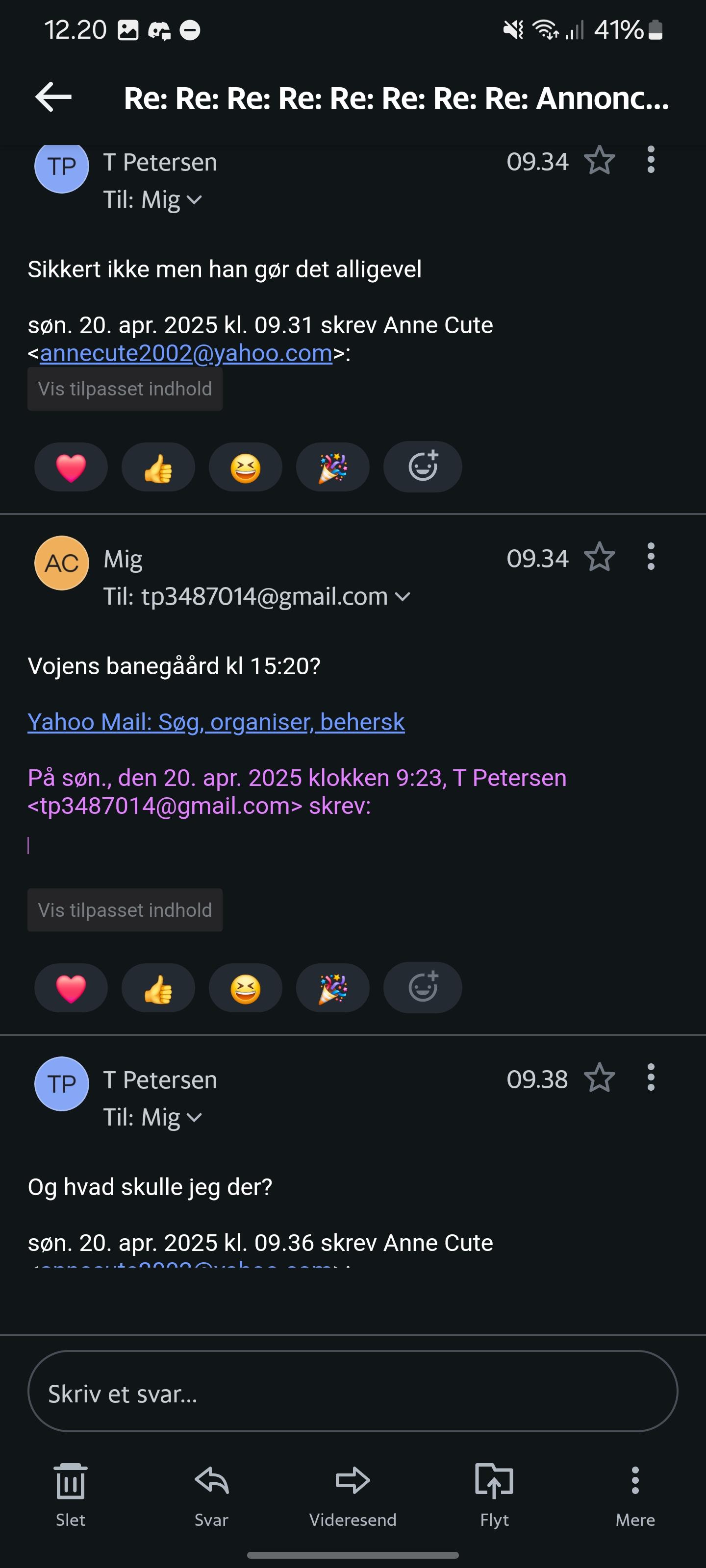
Task: Open the annecute2002@yahoo.com email link
Action: (186, 354)
